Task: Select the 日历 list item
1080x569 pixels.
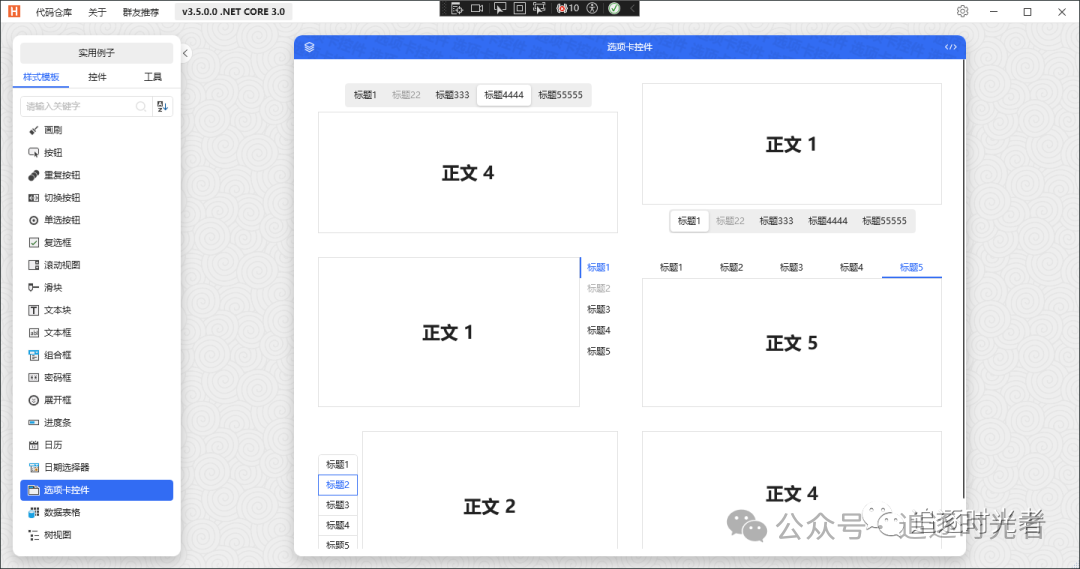Action: point(96,445)
